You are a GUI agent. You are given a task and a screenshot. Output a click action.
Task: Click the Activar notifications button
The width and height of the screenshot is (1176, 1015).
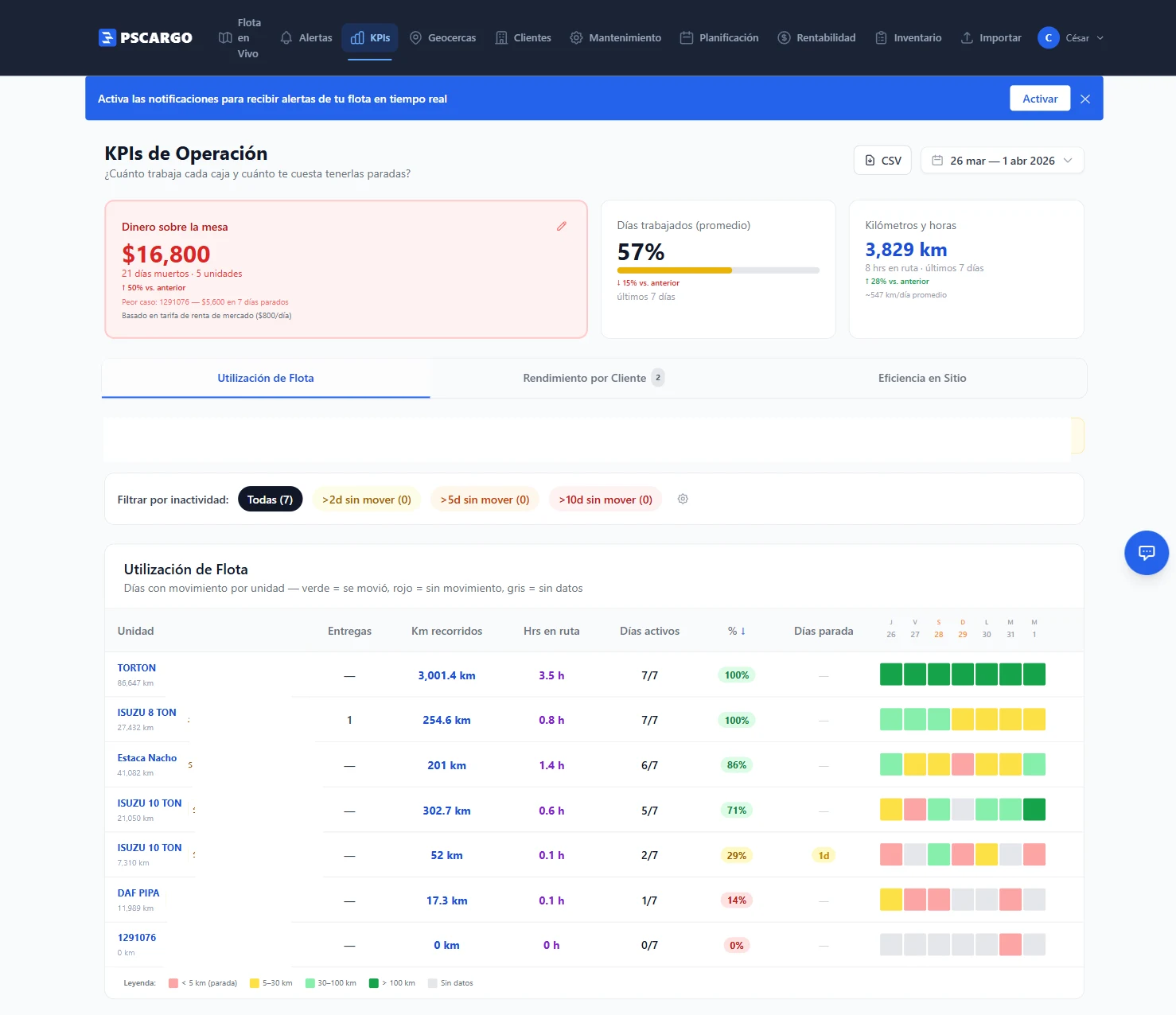point(1039,99)
